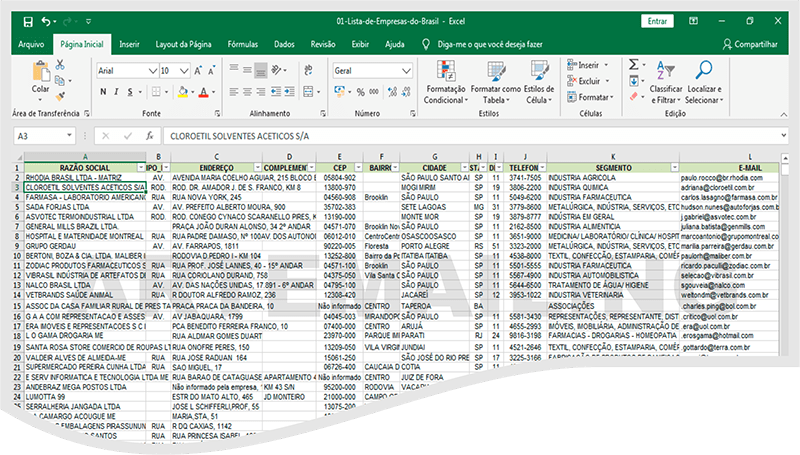Open the Geral number format dropdown
This screenshot has height=455, width=800.
(x=406, y=70)
